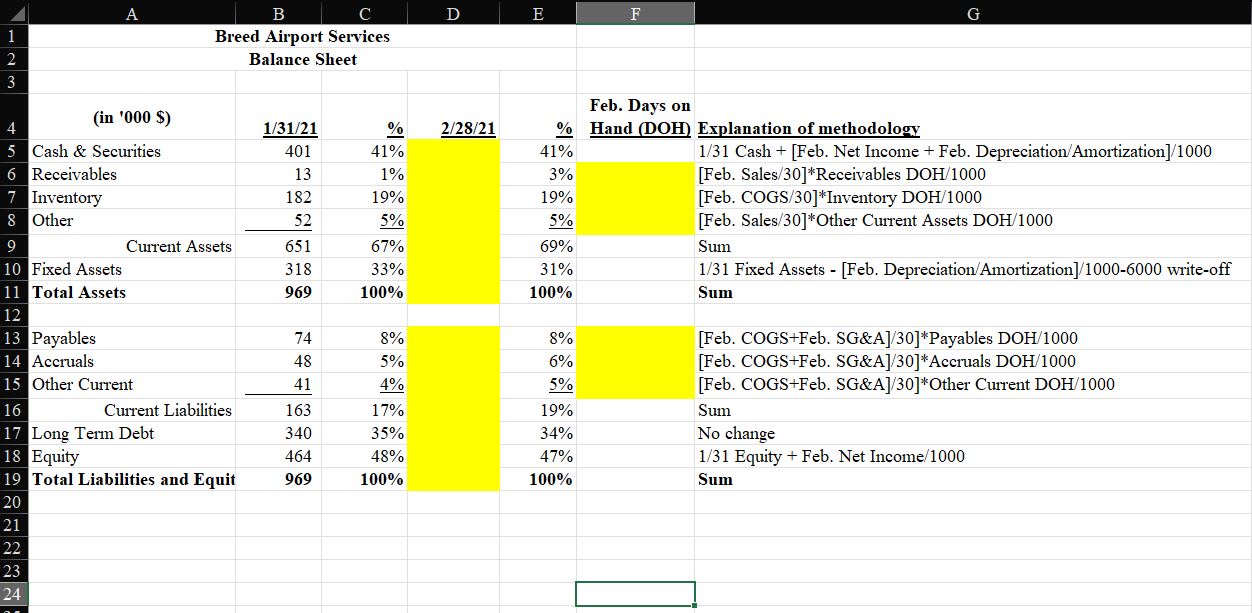Viewport: 1252px width, 613px height.
Task: Select row 12 header
Action: coord(14,315)
